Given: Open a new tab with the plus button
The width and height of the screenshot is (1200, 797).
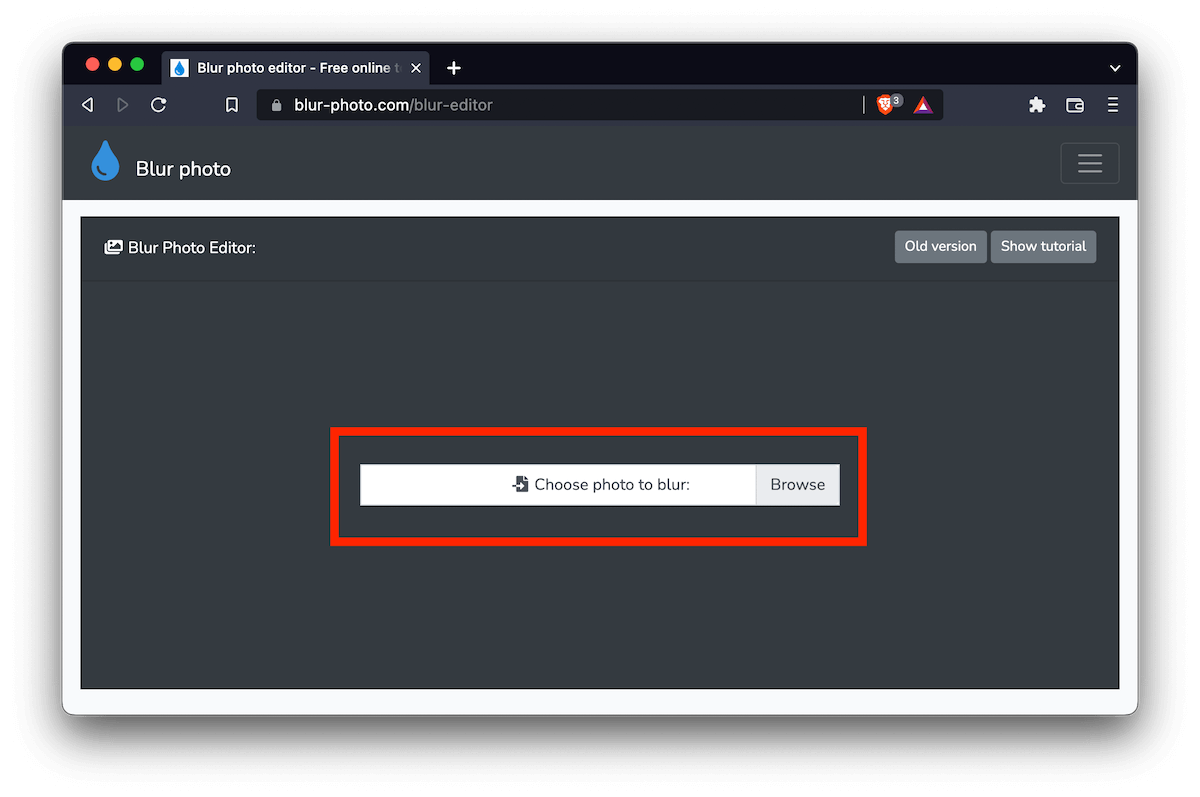Looking at the screenshot, I should [x=454, y=68].
